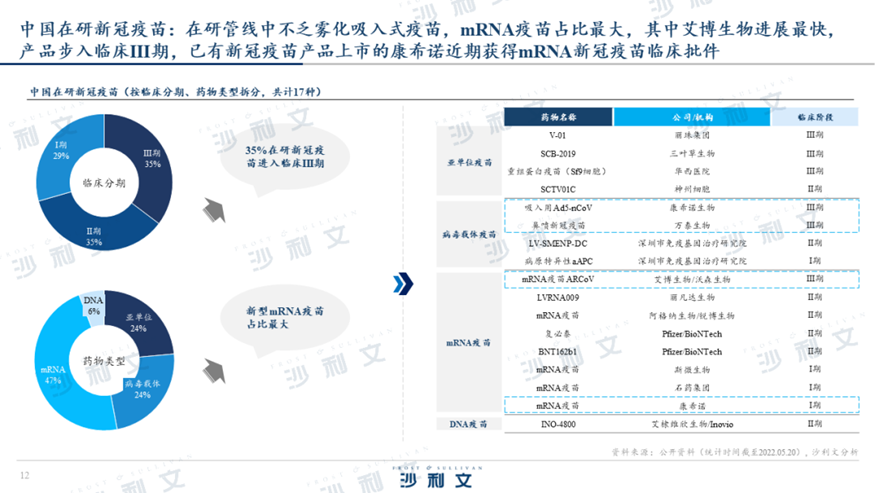Screen dimensions: 875x493
Task: Click the 临床分期 donut center label
Action: pyautogui.click(x=104, y=183)
